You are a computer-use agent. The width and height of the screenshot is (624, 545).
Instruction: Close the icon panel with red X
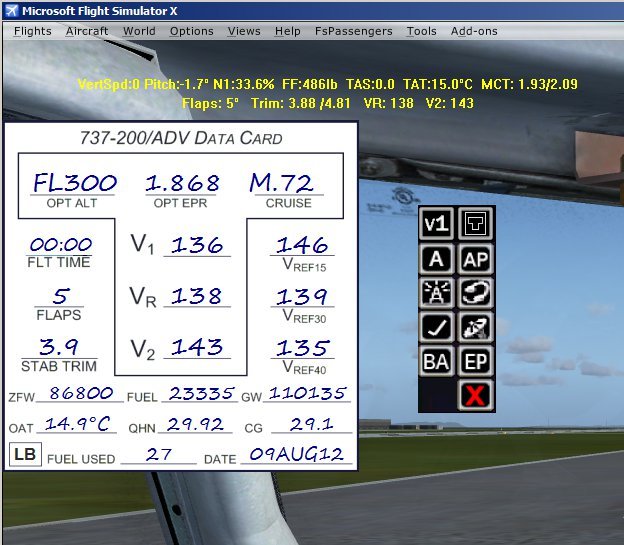point(476,395)
